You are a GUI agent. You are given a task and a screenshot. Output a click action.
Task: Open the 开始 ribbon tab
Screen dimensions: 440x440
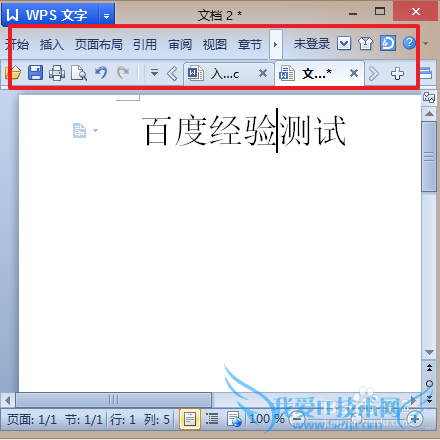pos(17,44)
